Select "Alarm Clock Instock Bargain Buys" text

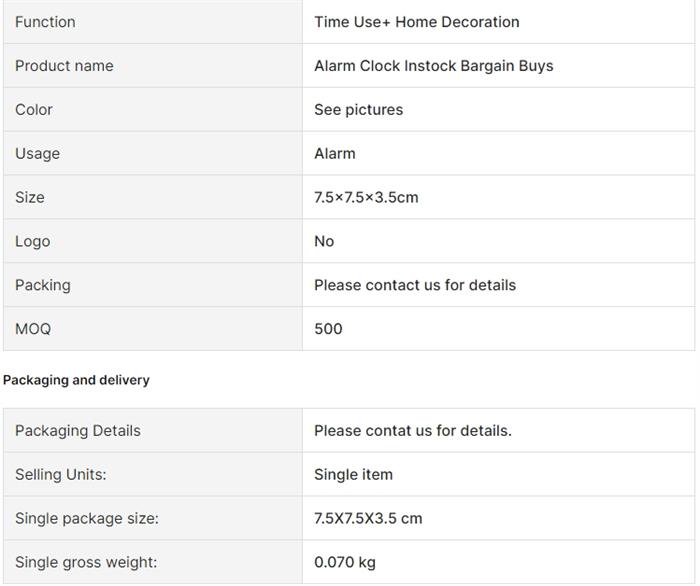coord(433,66)
